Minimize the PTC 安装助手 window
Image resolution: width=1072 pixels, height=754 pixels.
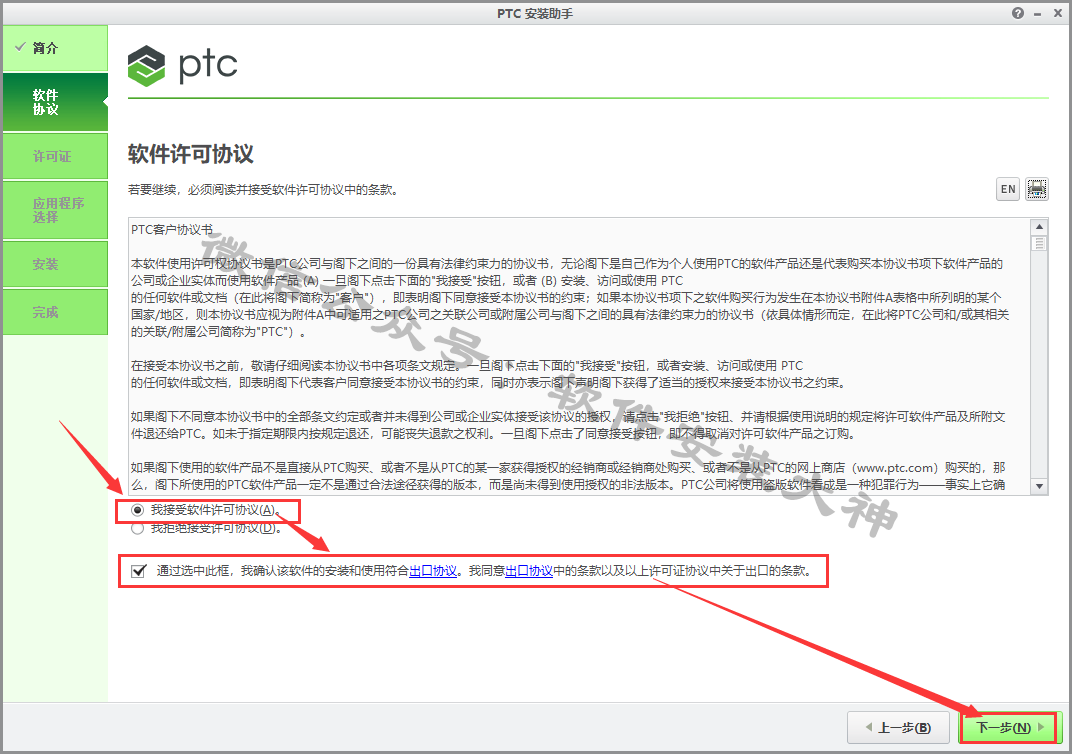1038,13
